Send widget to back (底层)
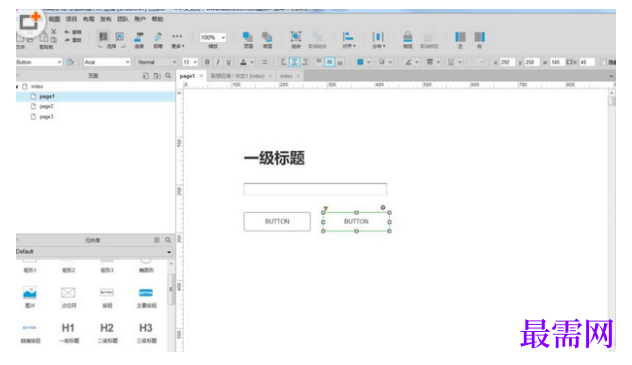The width and height of the screenshot is (632, 365). [267, 40]
